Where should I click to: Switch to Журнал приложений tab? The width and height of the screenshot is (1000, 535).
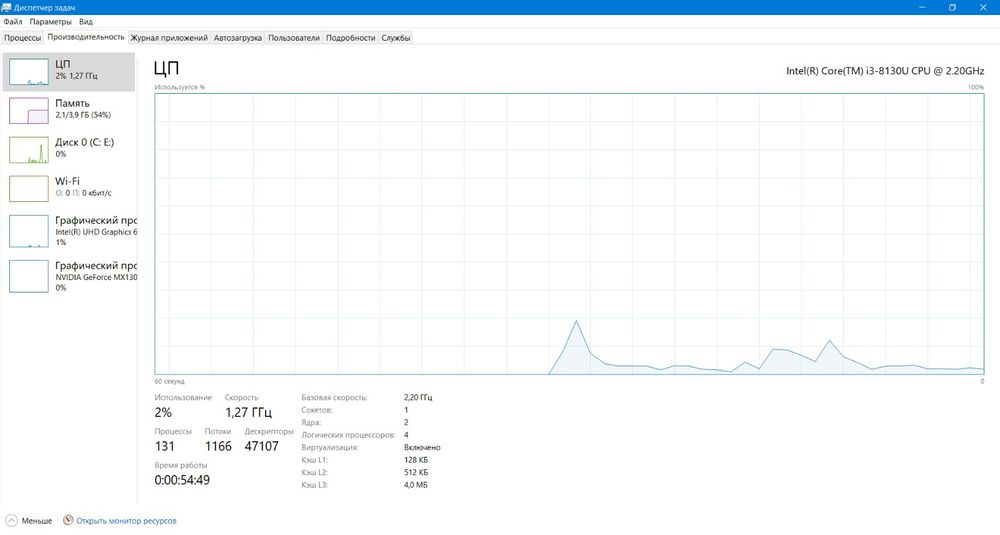pyautogui.click(x=169, y=38)
